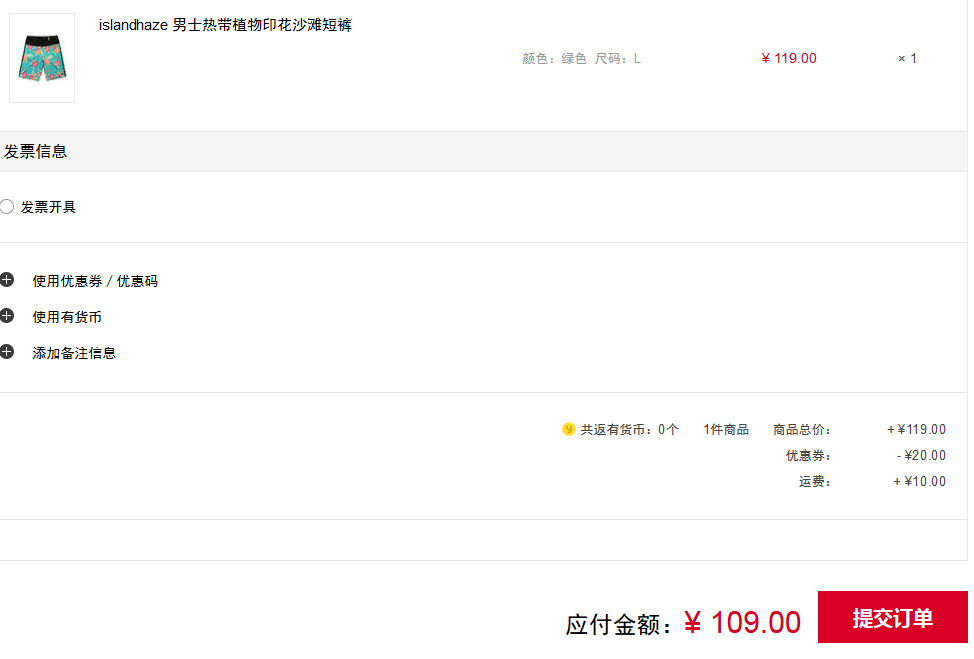Click the 运费 shipping fee +¥10.00
The height and width of the screenshot is (659, 974).
[x=919, y=481]
